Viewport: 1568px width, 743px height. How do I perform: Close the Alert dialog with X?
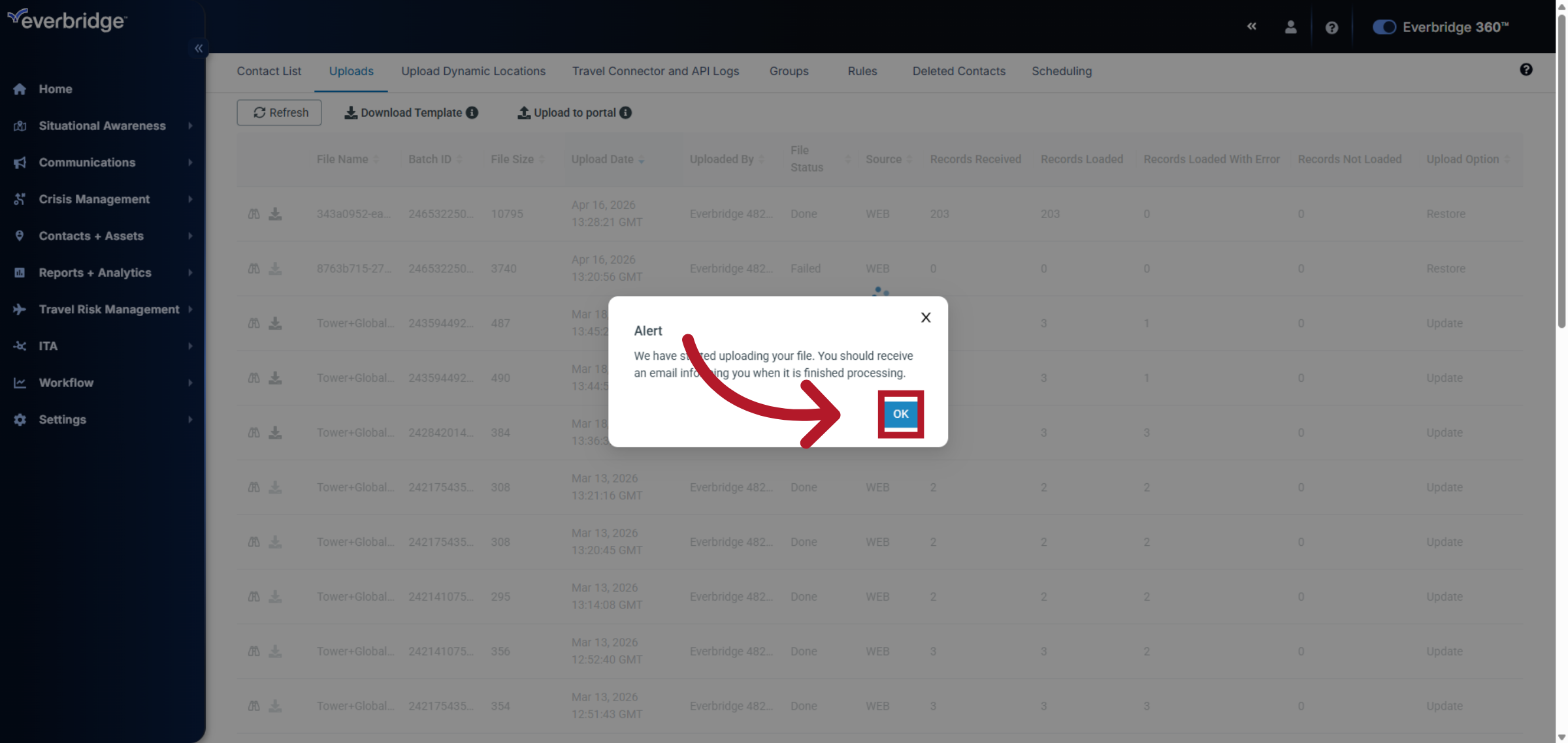(925, 318)
